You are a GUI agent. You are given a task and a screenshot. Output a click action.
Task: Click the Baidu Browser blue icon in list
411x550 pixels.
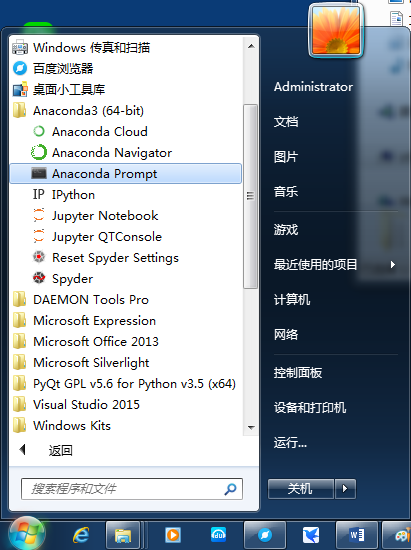point(20,68)
